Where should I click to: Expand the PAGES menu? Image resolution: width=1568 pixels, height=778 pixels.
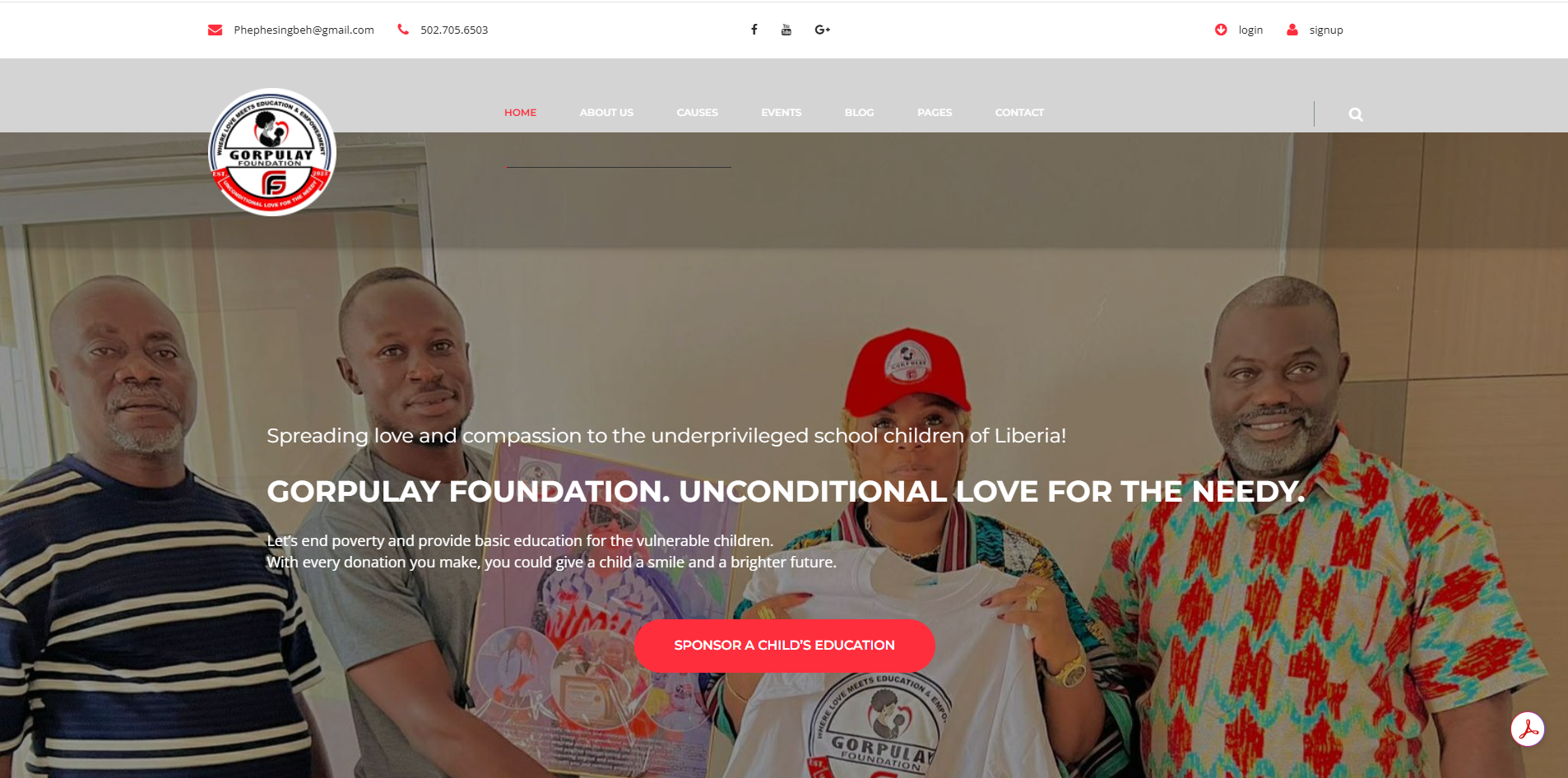(x=935, y=113)
